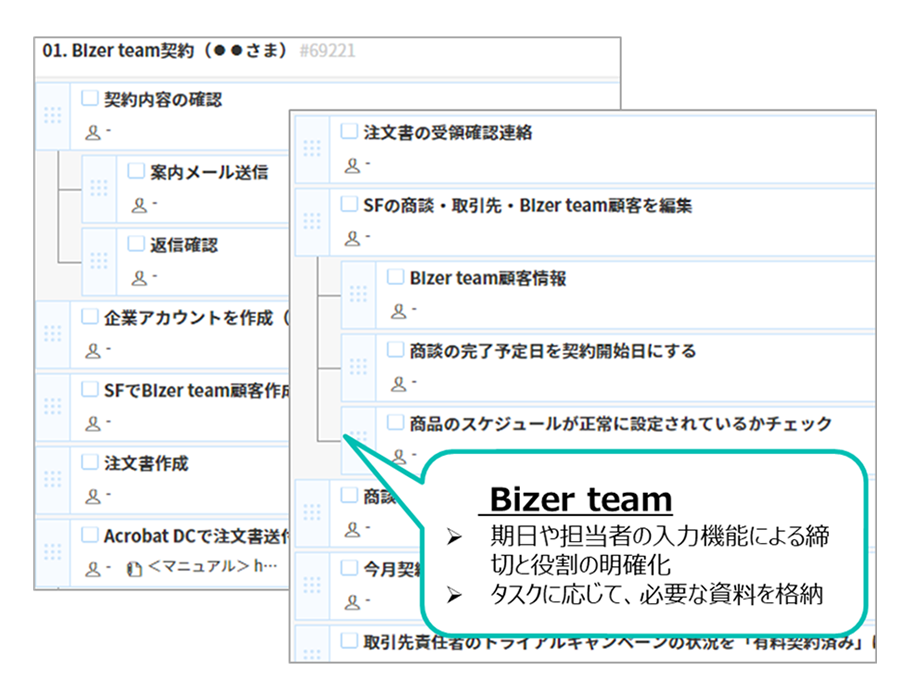Check 商品のスケジュール チェック task checkbox
This screenshot has width=910, height=700.
(395, 422)
